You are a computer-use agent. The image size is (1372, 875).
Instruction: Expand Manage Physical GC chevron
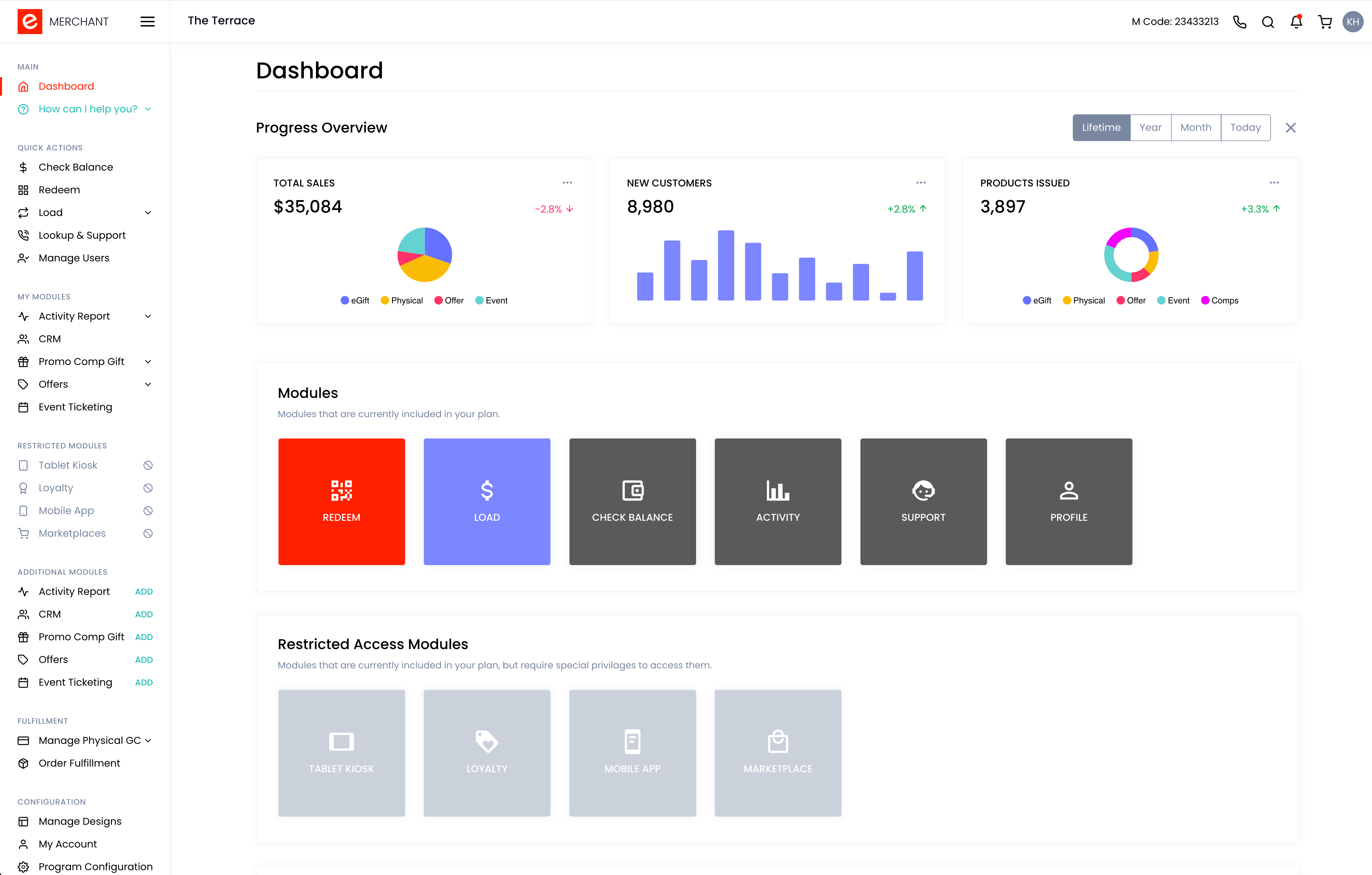[148, 740]
